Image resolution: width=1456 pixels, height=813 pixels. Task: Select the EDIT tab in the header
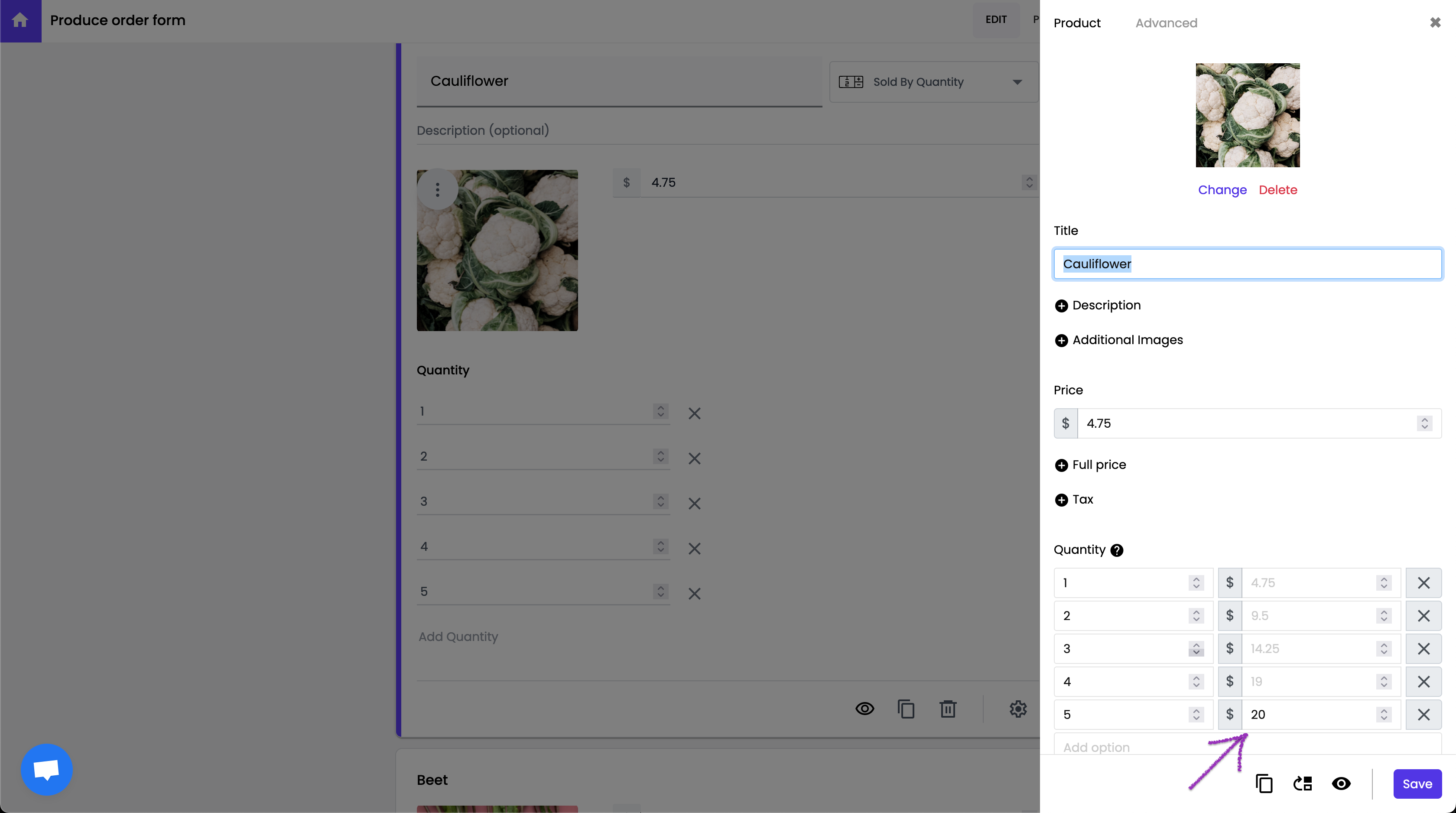point(996,20)
